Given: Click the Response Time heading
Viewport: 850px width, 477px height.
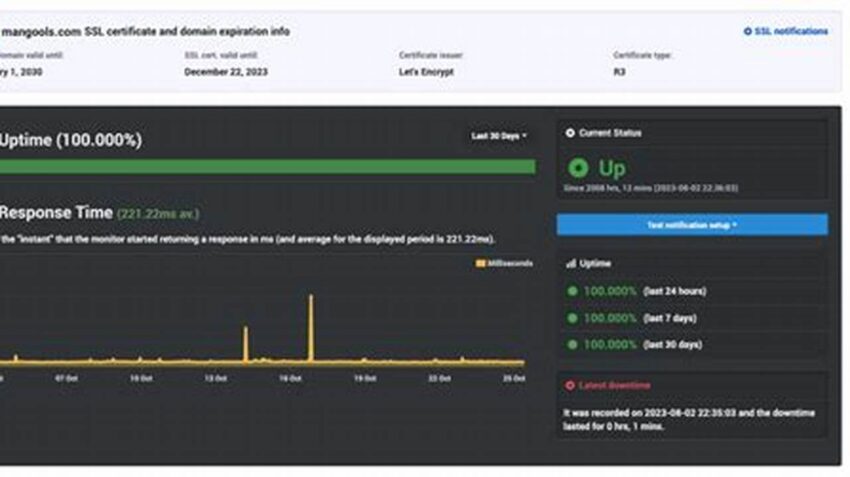Looking at the screenshot, I should click(x=56, y=212).
